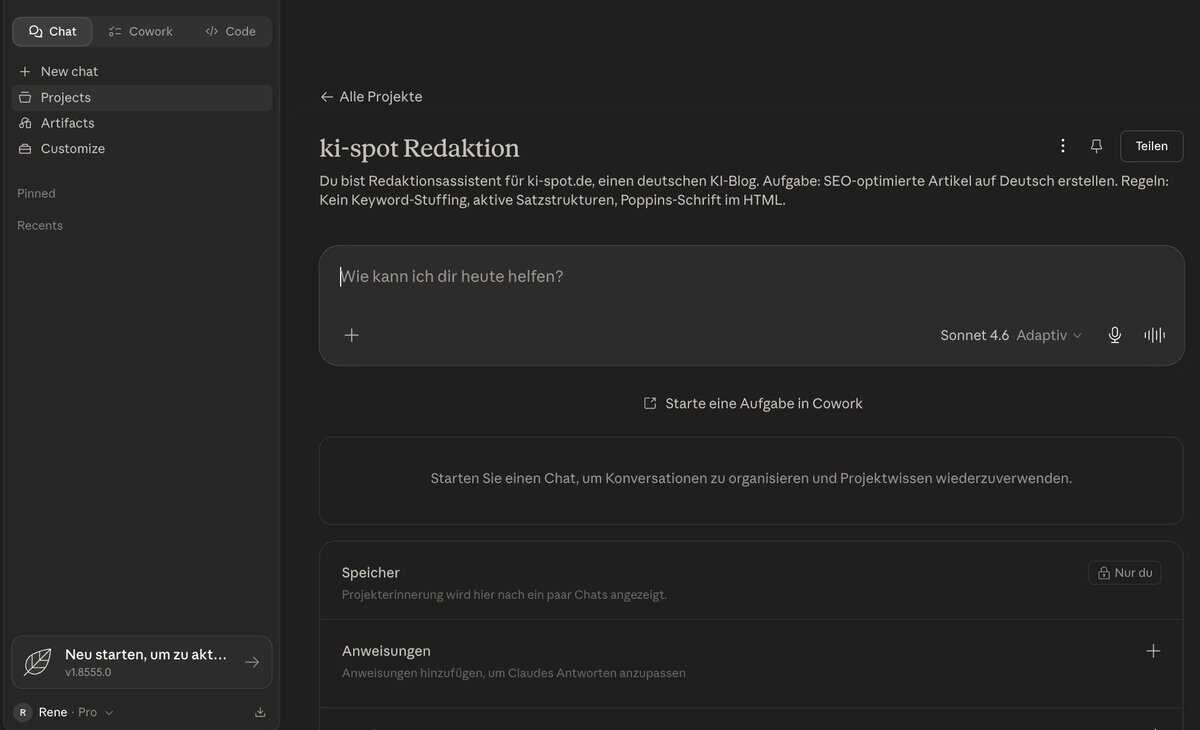Image resolution: width=1200 pixels, height=730 pixels.
Task: Switch to the Chat tab
Action: point(52,31)
